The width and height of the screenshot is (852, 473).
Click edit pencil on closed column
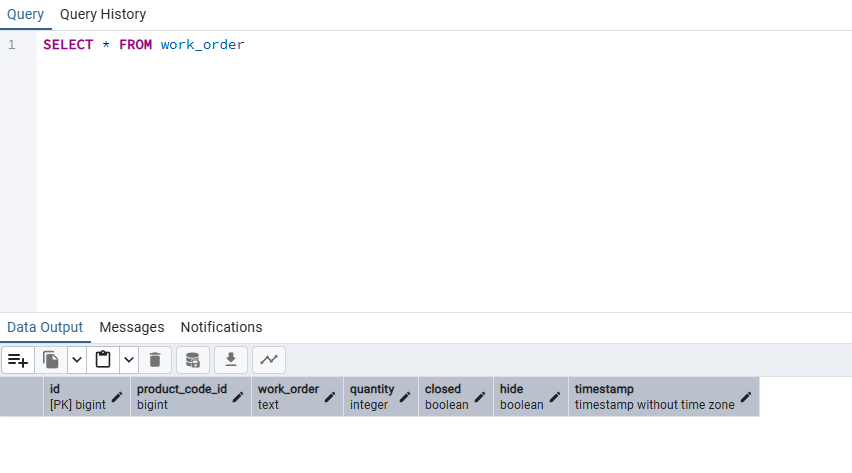(480, 397)
